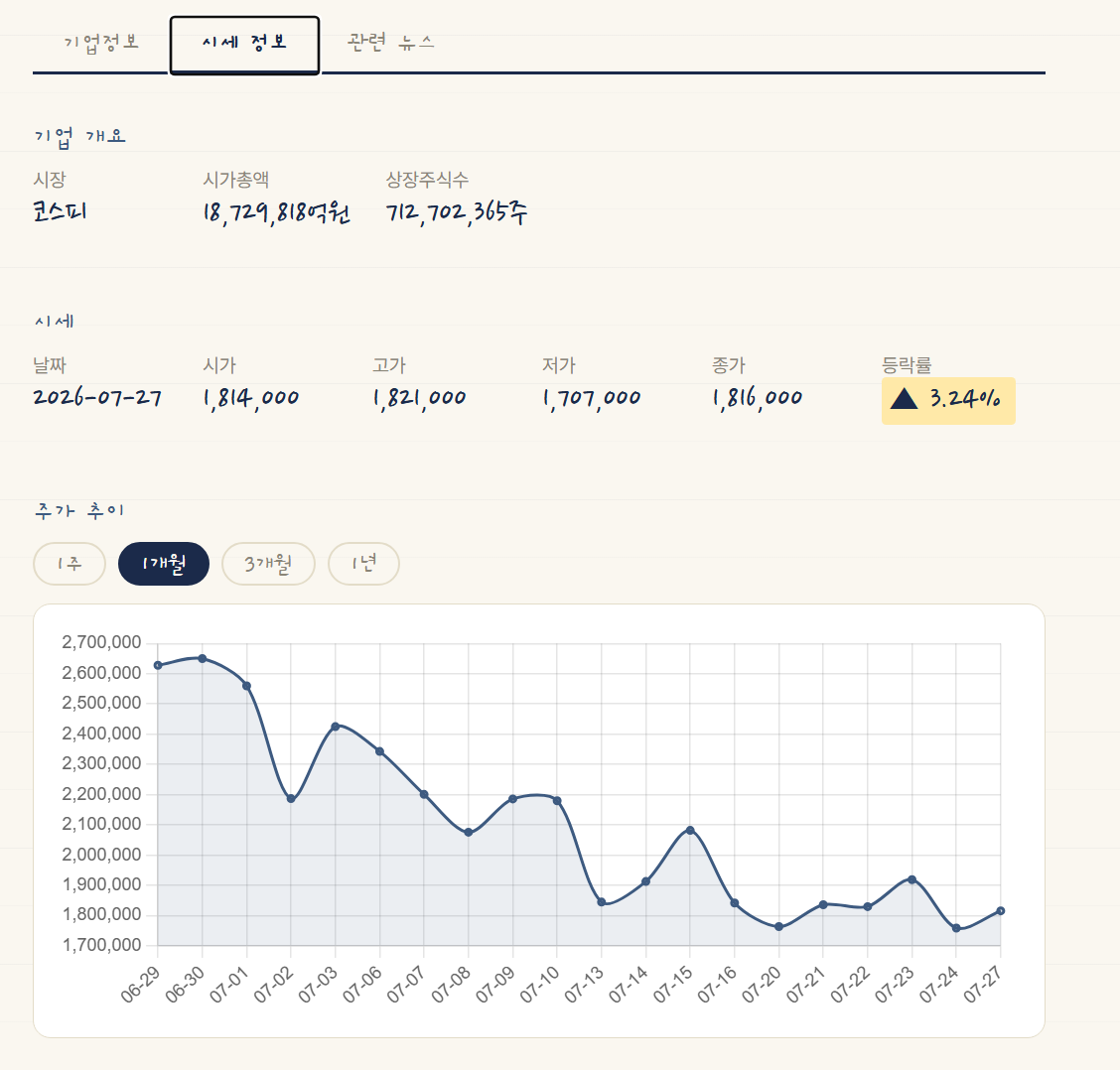Click the listed shares count 712,702,365주
The width and height of the screenshot is (1120, 1070).
[x=457, y=212]
